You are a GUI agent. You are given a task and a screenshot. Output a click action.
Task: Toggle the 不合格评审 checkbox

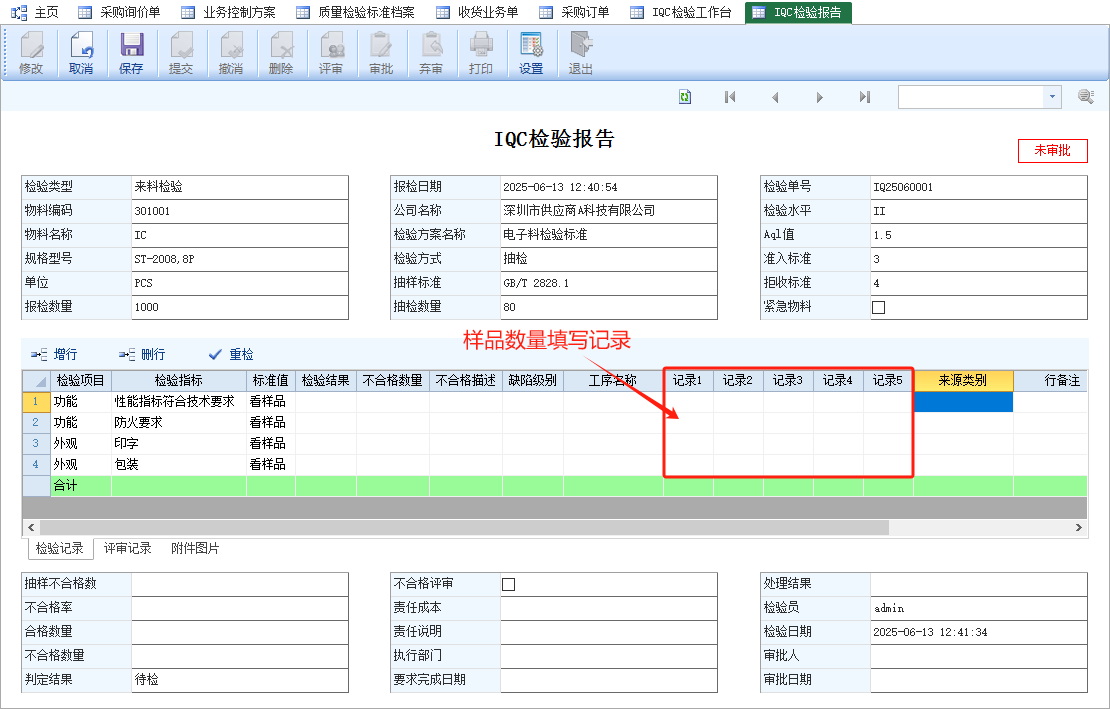point(508,584)
